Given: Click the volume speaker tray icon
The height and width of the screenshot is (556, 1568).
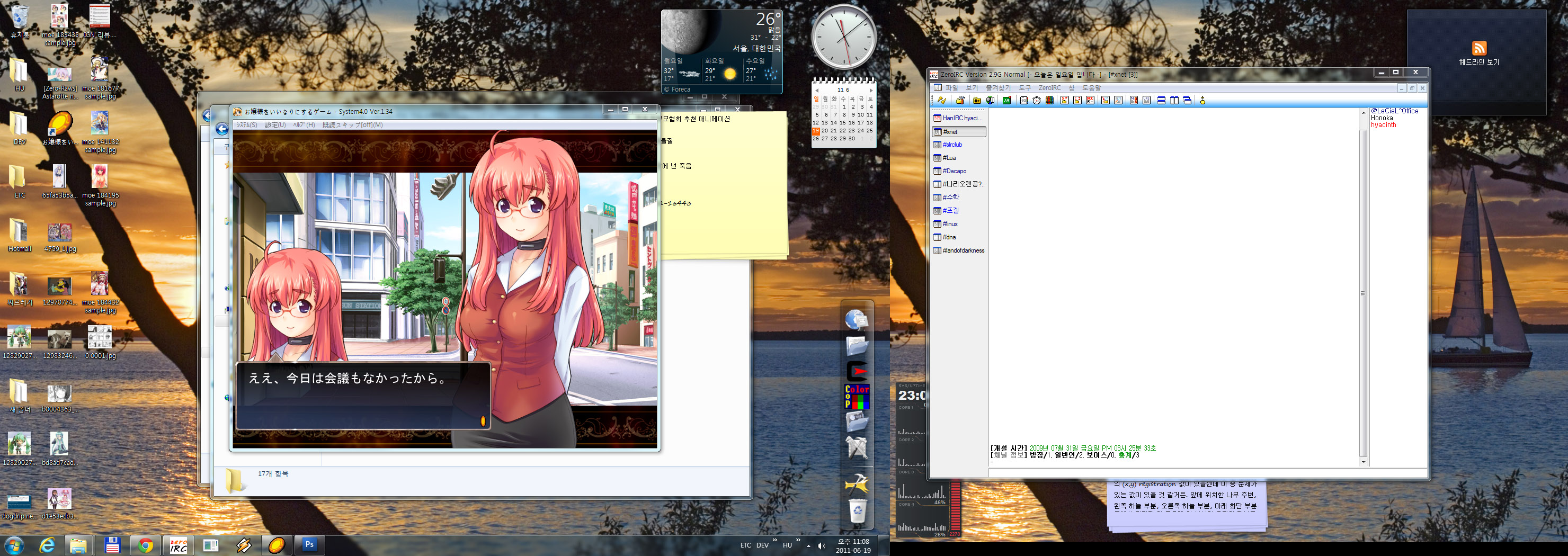Looking at the screenshot, I should (821, 545).
